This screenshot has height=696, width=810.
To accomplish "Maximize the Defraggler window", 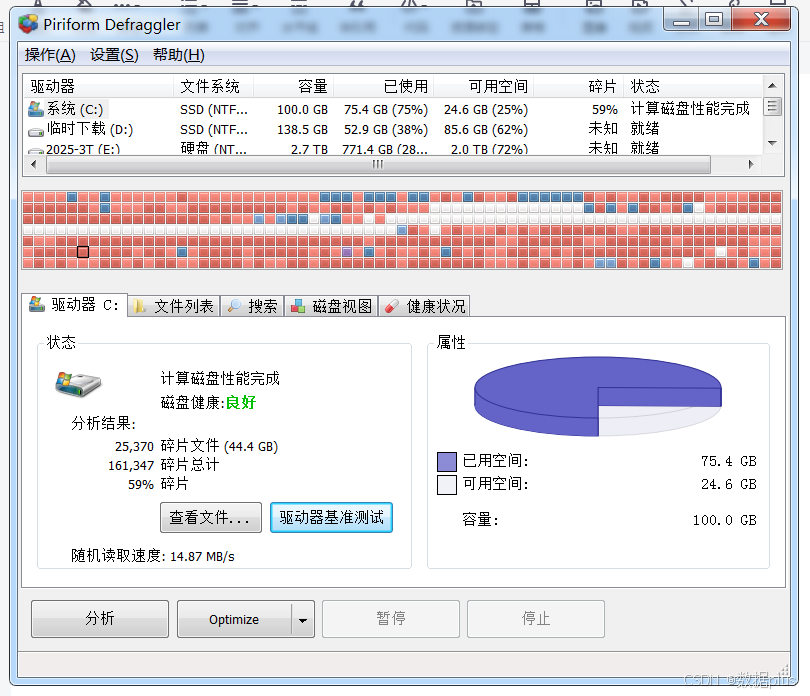I will [x=714, y=20].
